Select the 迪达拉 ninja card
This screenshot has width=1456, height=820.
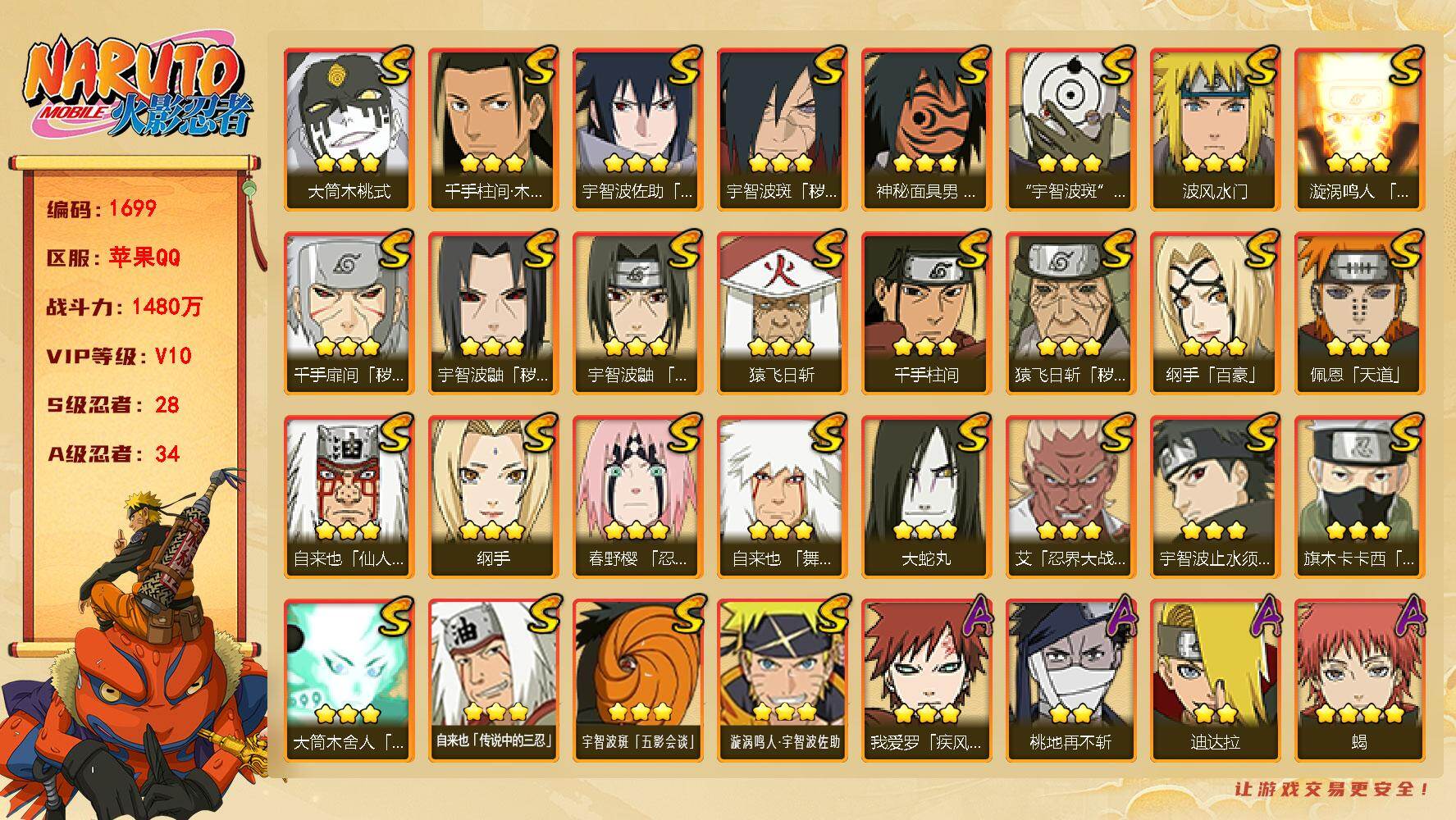[1215, 681]
